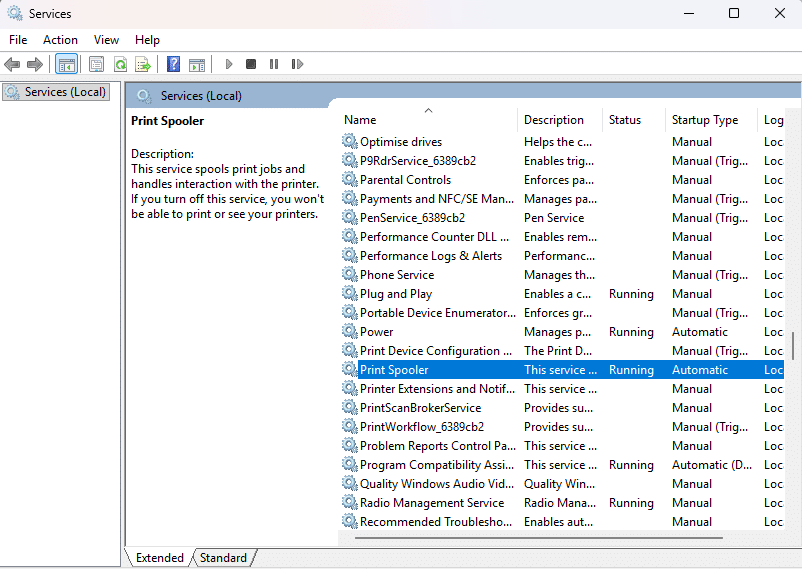Click the Refresh toolbar icon
Viewport: 802px width, 569px height.
120,64
